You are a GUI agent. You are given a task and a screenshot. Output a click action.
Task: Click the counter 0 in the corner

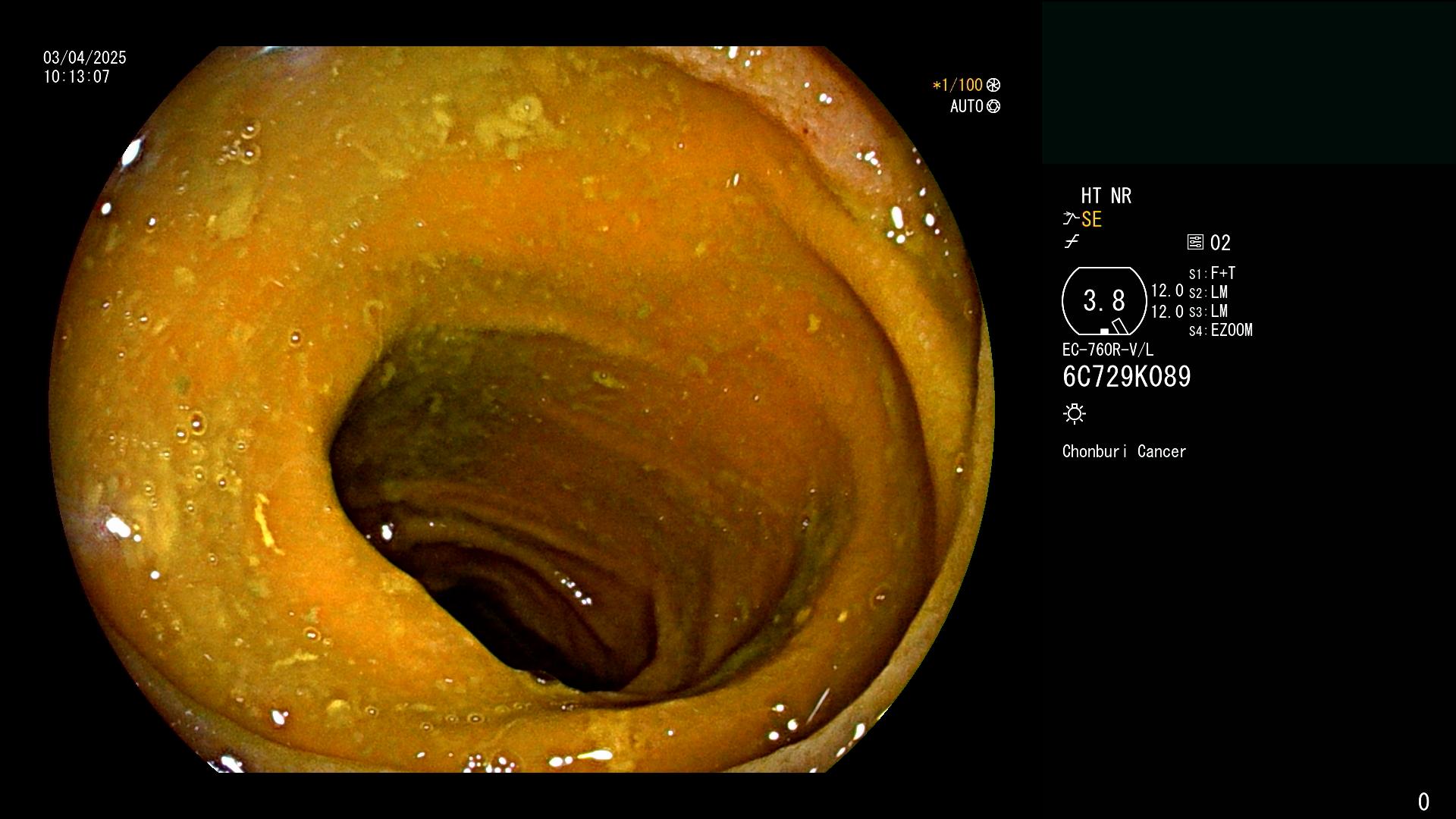tap(1423, 802)
